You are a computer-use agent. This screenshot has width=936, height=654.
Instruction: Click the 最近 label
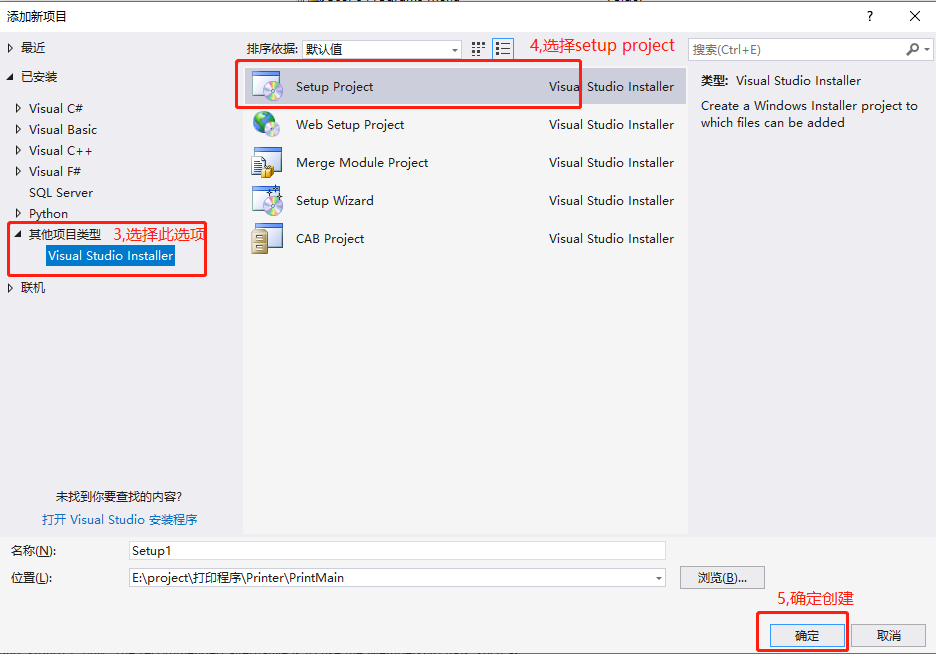click(x=33, y=48)
